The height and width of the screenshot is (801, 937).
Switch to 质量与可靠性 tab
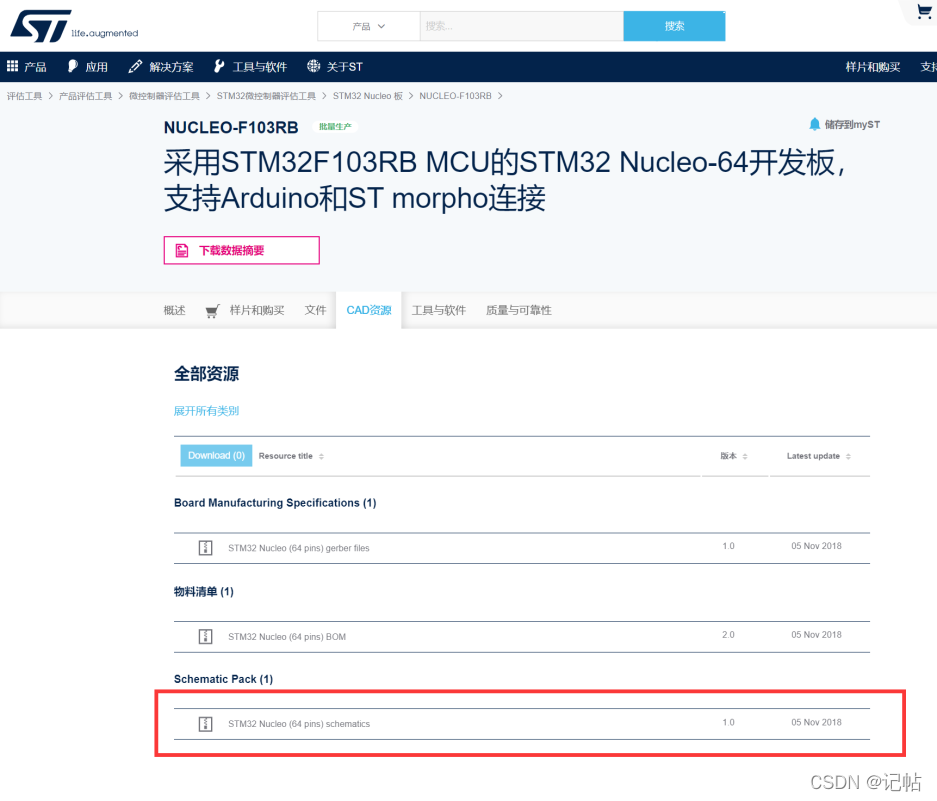519,310
